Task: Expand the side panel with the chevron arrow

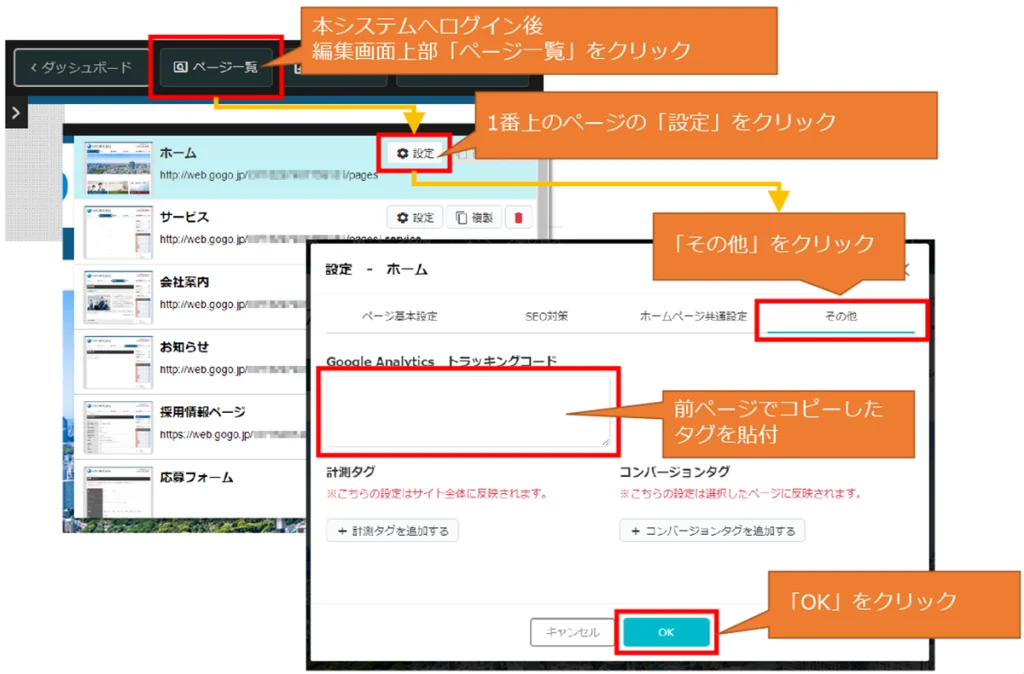Action: pos(15,114)
